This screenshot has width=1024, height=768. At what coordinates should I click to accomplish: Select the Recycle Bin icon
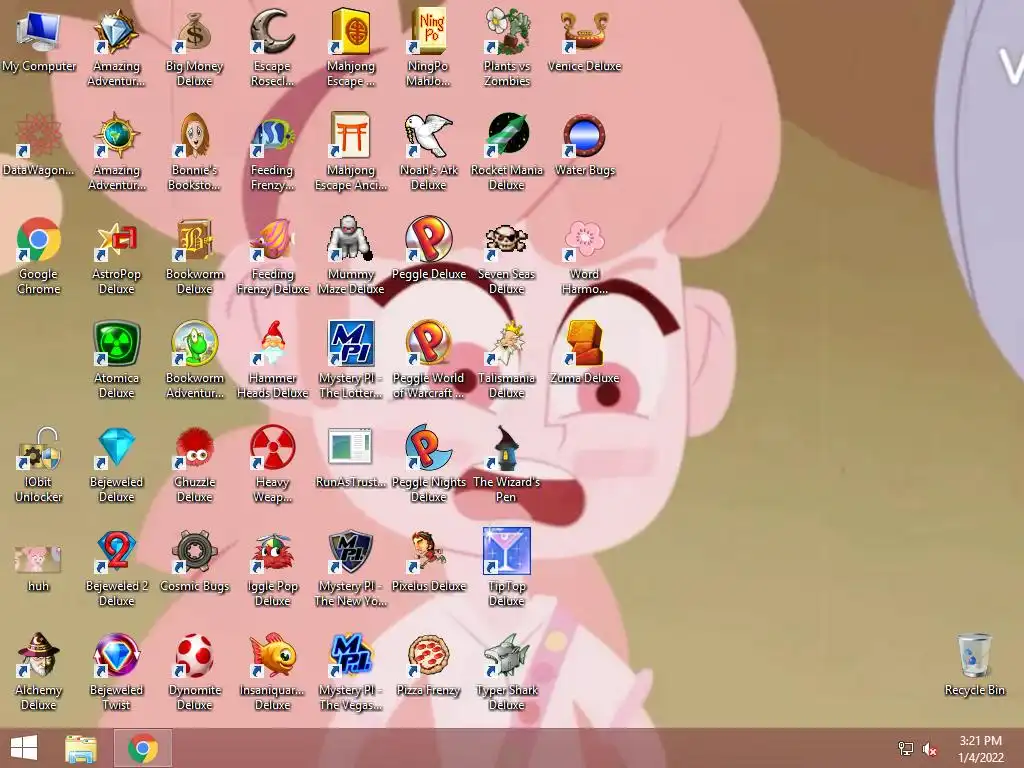click(x=974, y=655)
